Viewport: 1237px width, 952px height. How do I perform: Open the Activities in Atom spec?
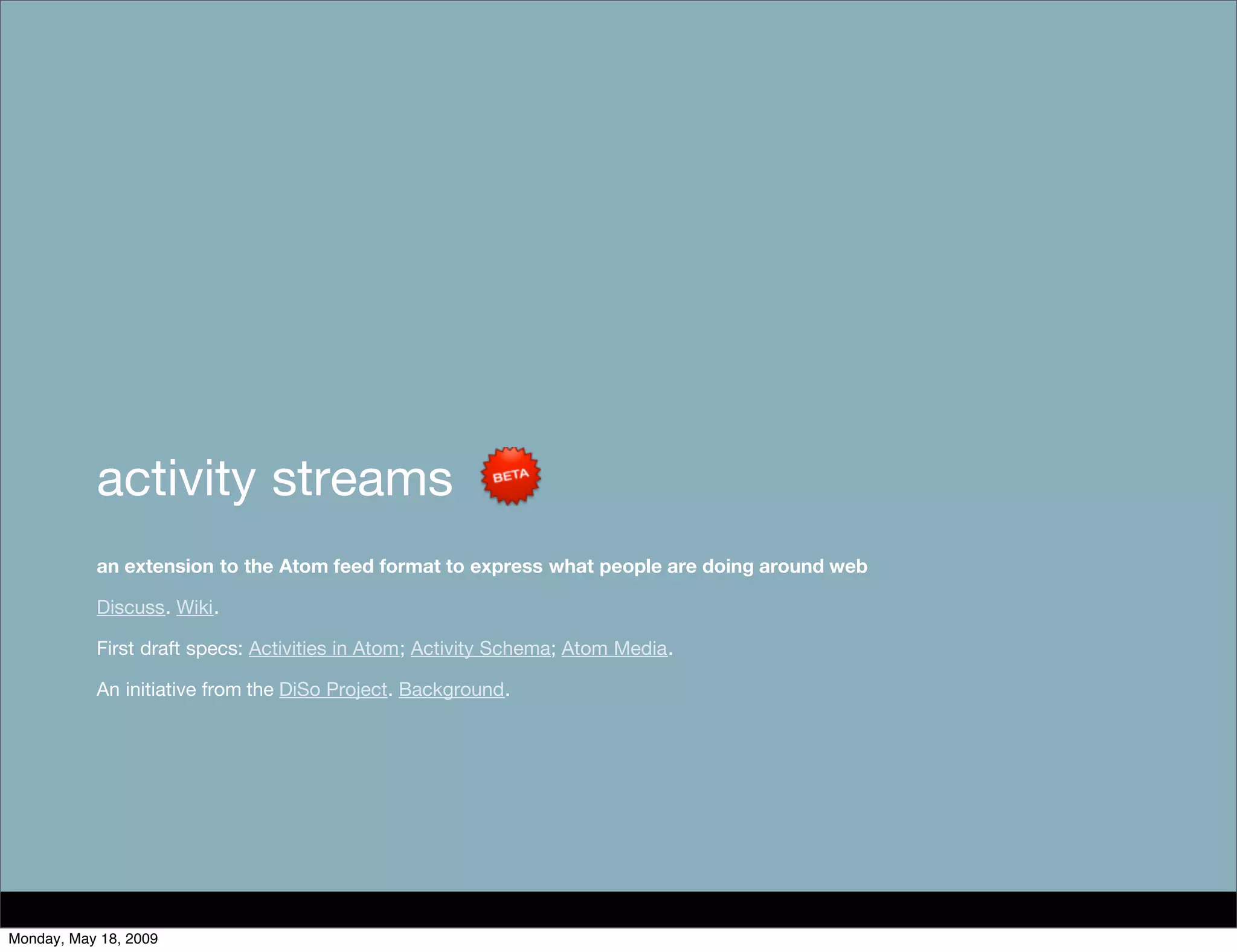tap(324, 648)
